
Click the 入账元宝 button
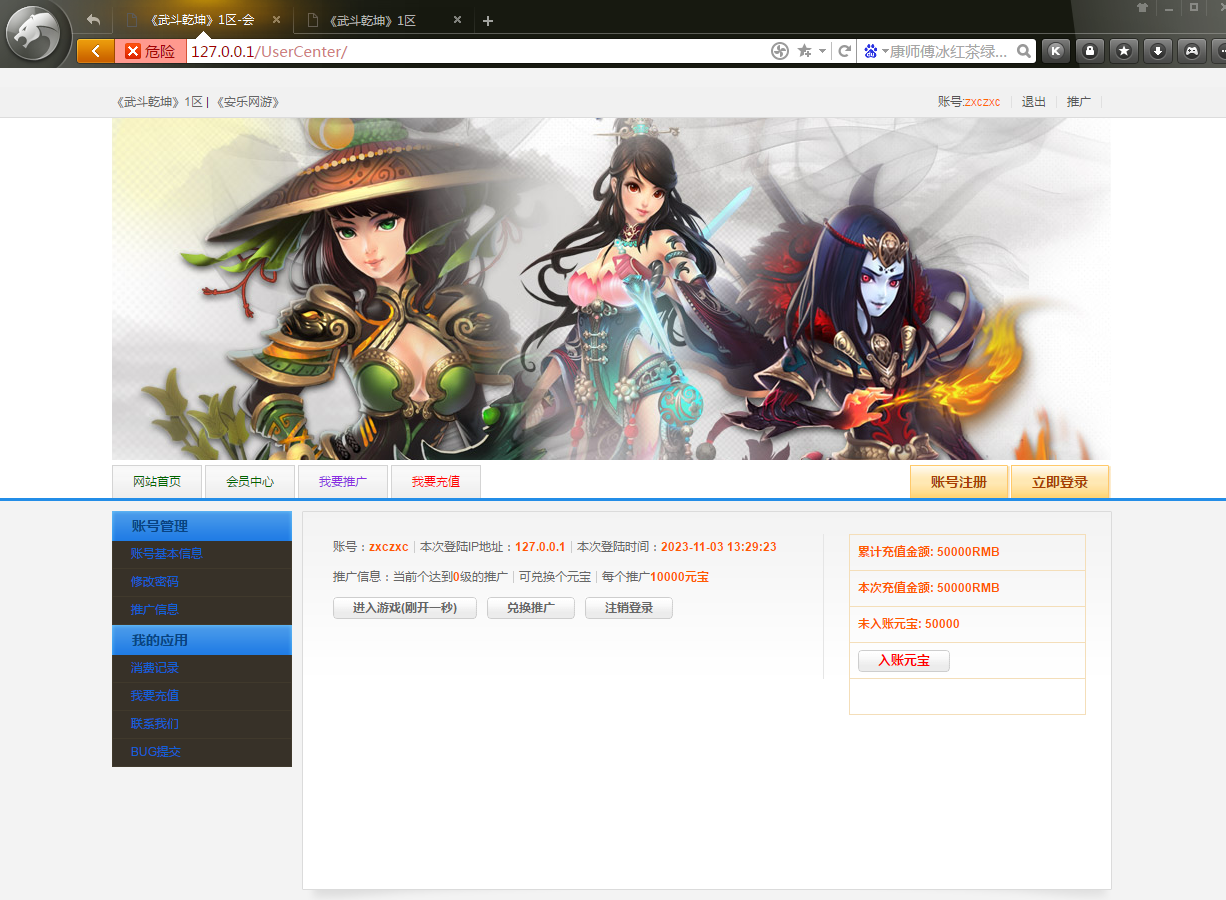(904, 661)
